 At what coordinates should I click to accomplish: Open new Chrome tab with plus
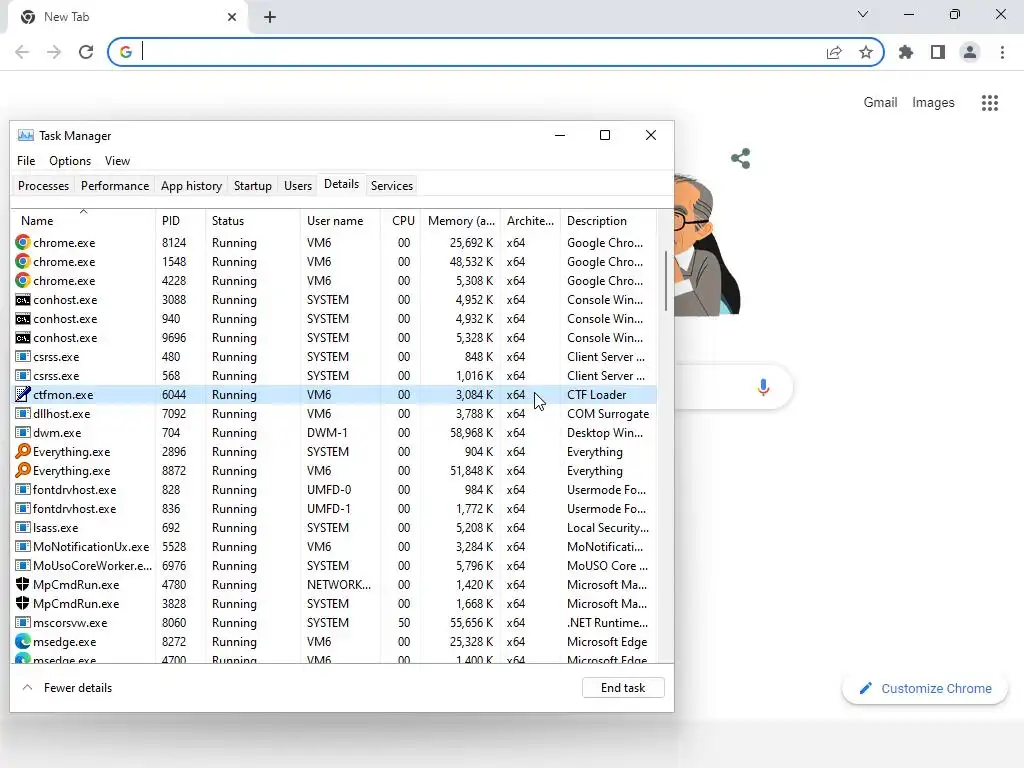click(x=270, y=17)
